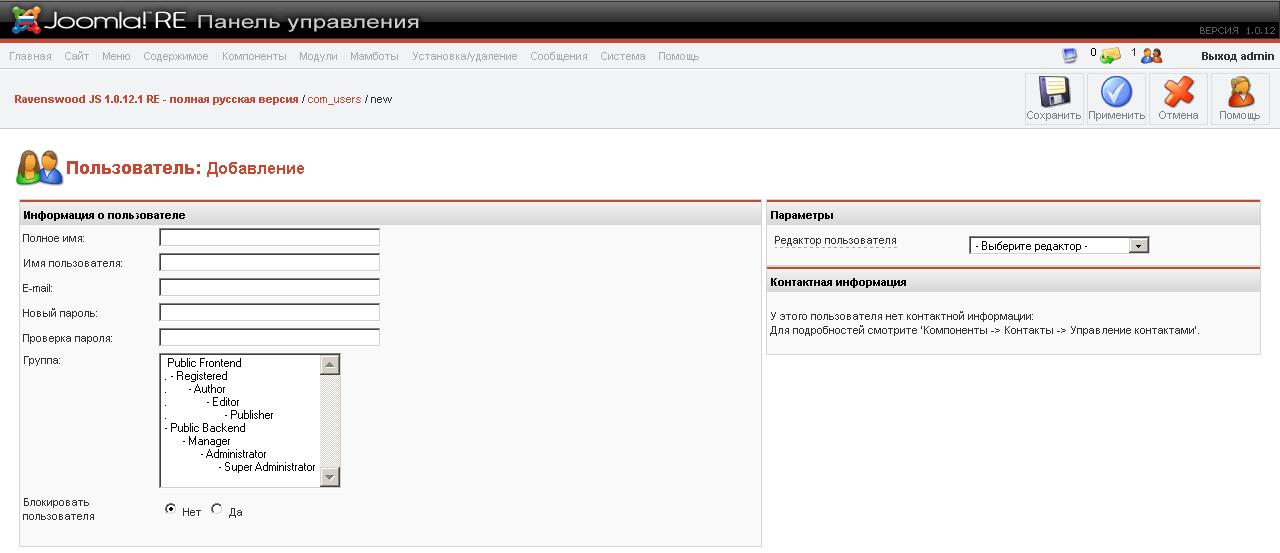The height and width of the screenshot is (553, 1280).
Task: Click the Имя пользователя input field
Action: [x=270, y=262]
